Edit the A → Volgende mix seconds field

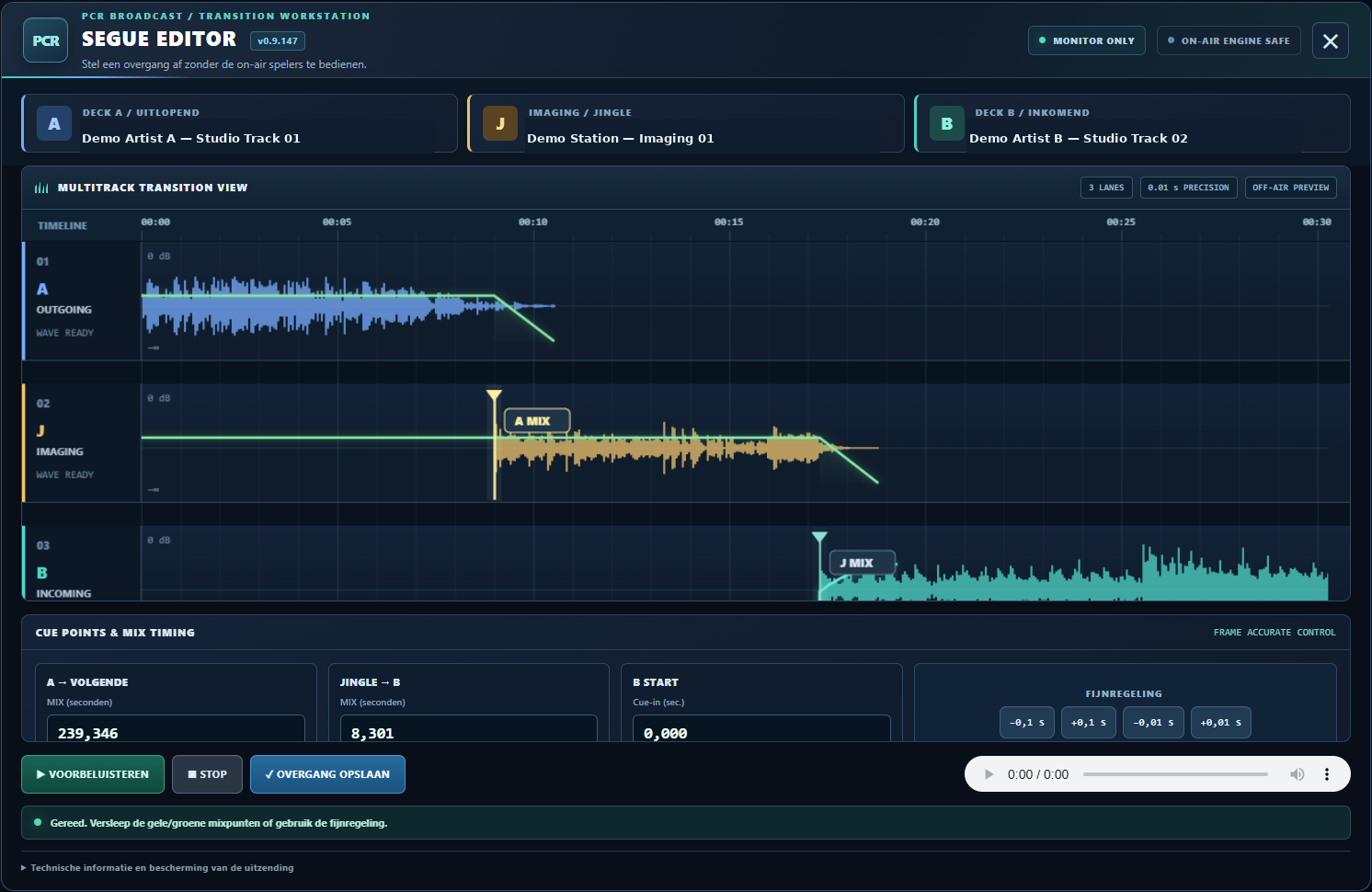click(176, 730)
